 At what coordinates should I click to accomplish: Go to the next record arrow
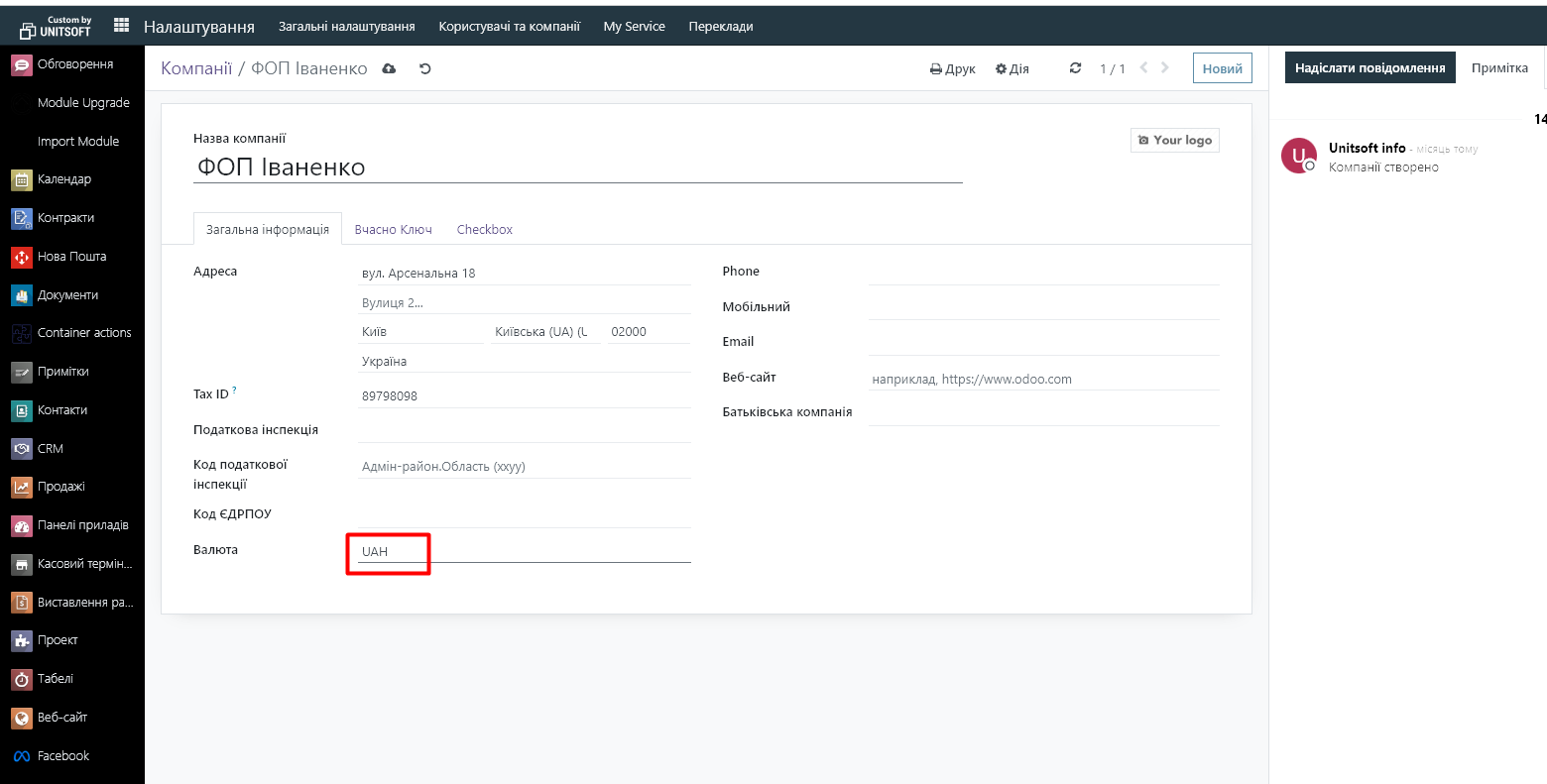[1165, 68]
